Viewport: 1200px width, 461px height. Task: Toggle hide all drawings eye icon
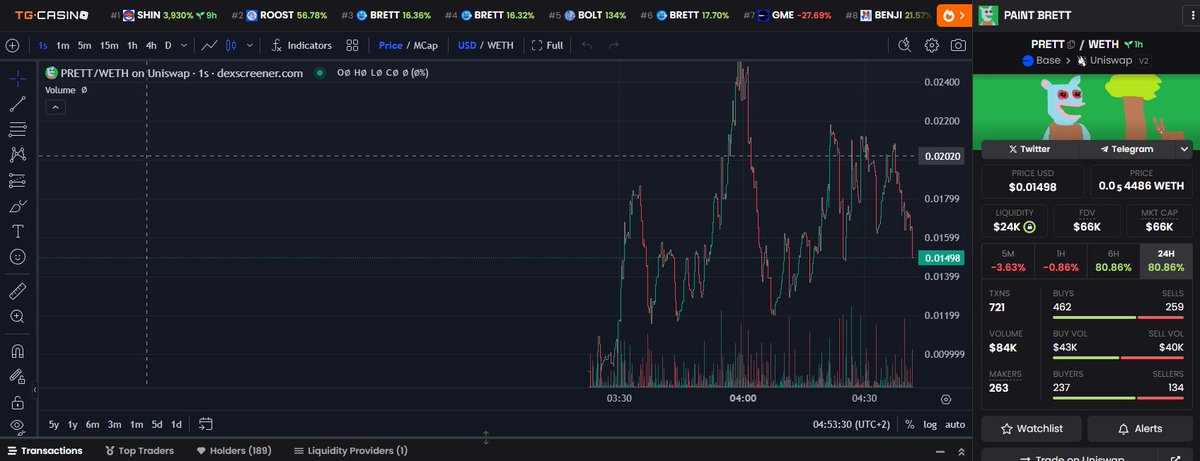17,427
